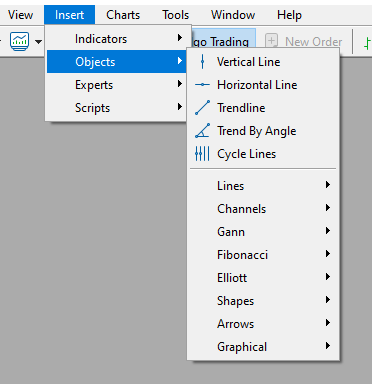
Task: Click the Algo Trading button
Action: click(x=223, y=42)
